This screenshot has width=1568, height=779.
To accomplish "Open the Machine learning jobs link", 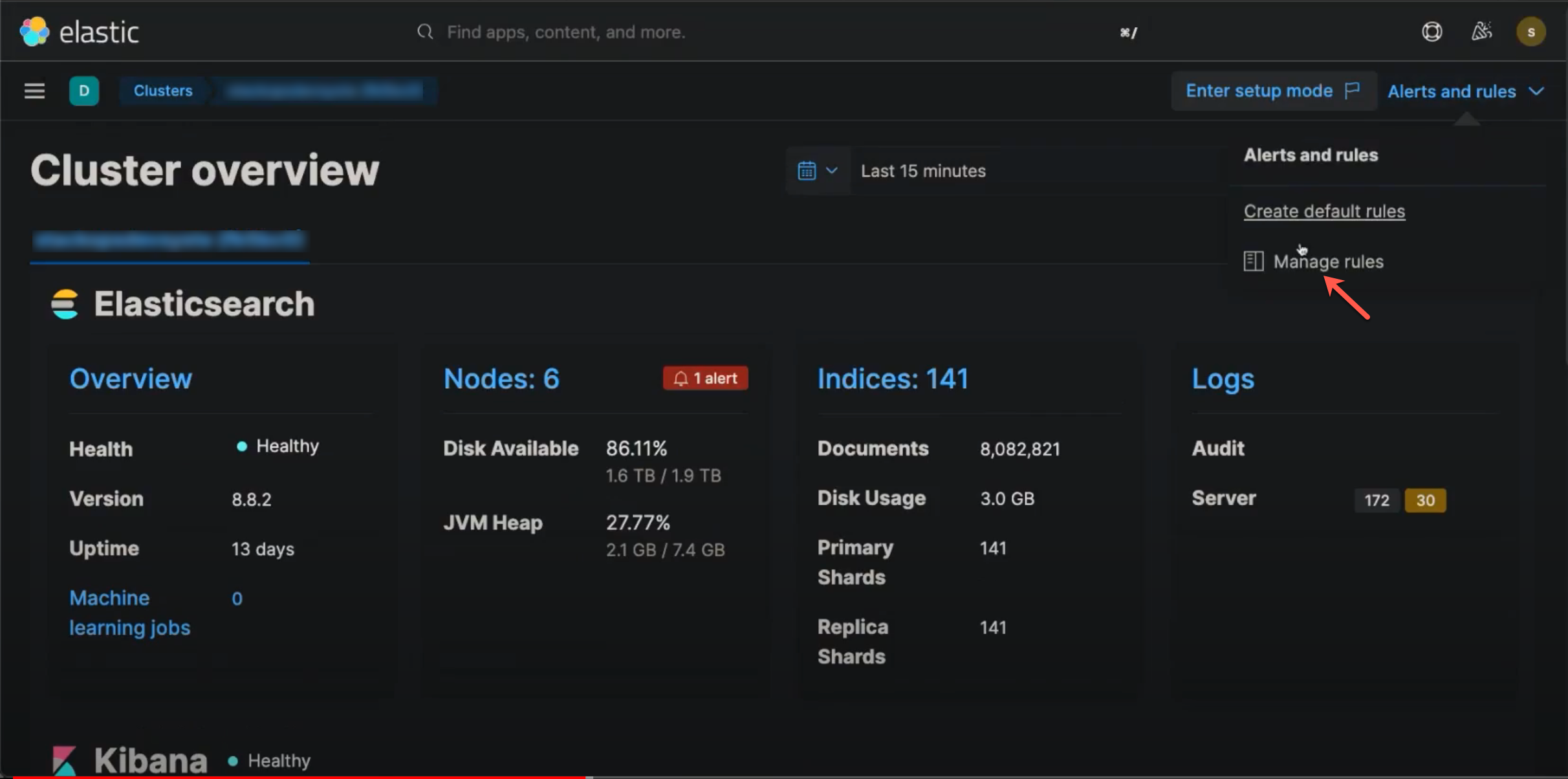I will pos(129,612).
